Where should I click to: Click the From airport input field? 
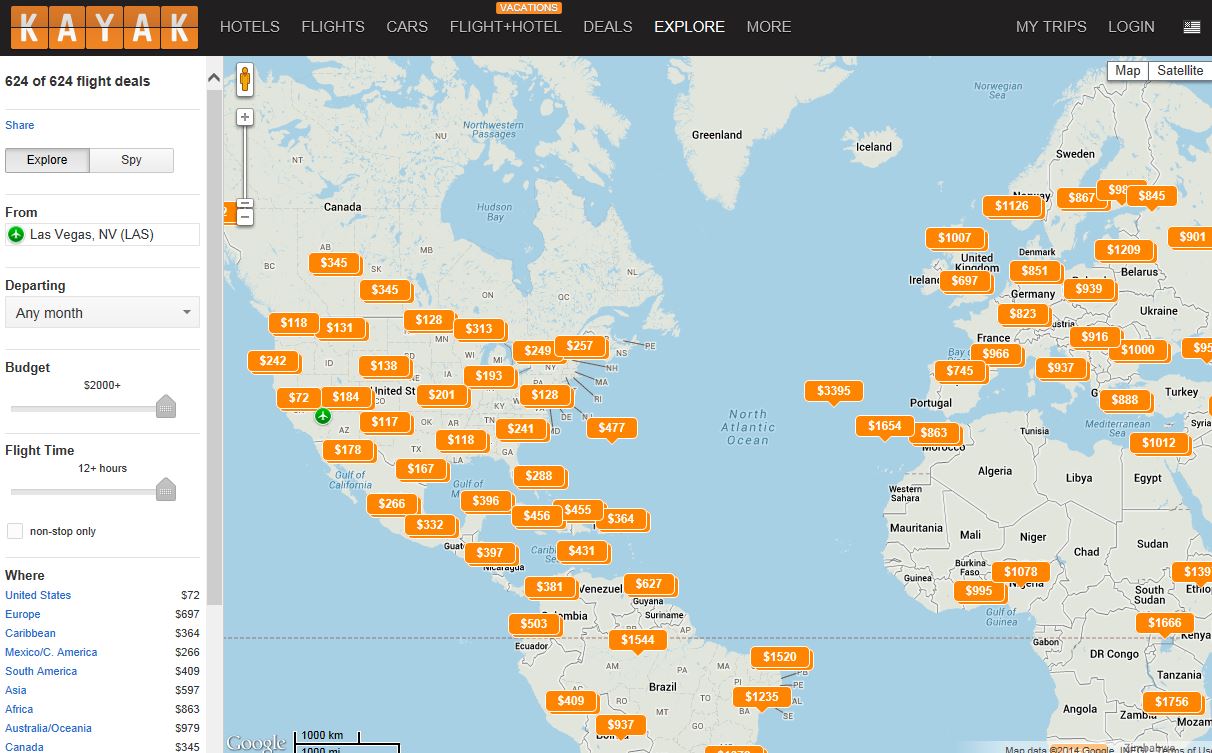point(102,234)
